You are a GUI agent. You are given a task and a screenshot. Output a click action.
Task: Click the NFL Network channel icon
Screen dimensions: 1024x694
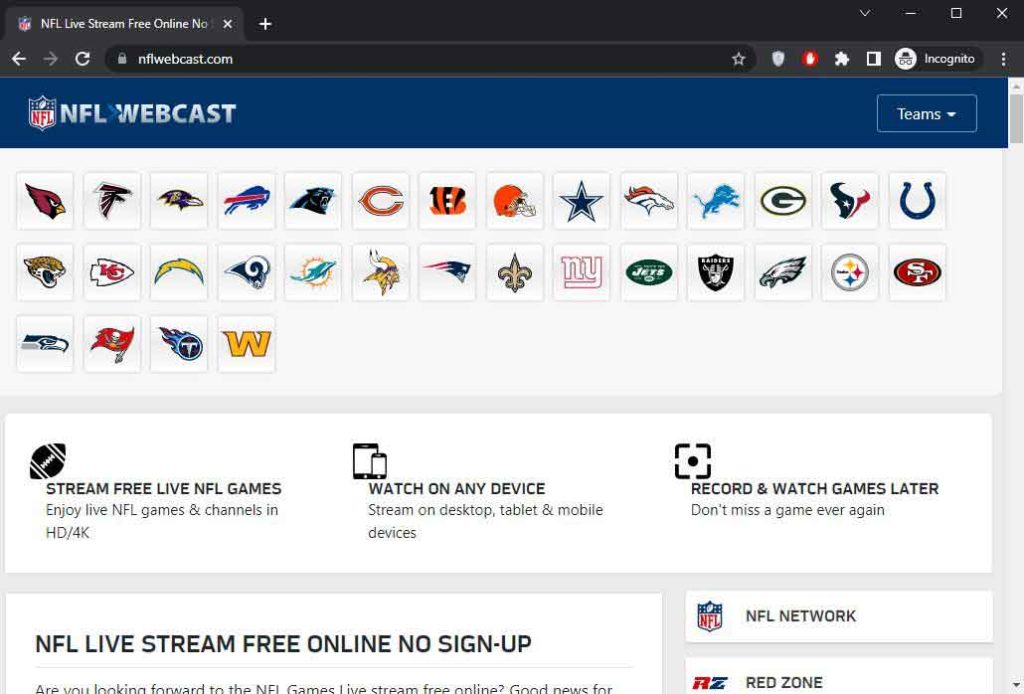712,616
